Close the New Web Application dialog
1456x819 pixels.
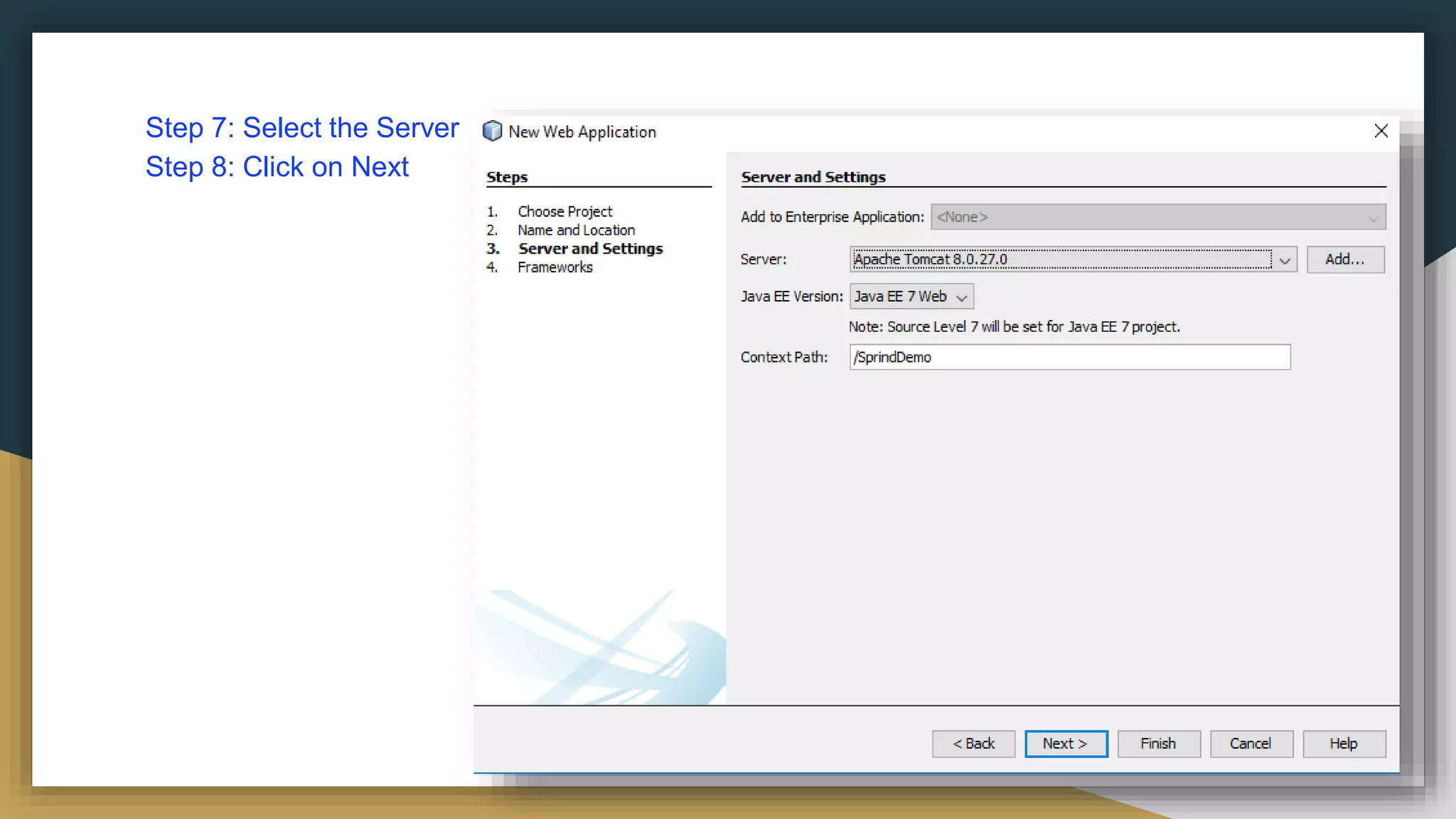[1381, 131]
